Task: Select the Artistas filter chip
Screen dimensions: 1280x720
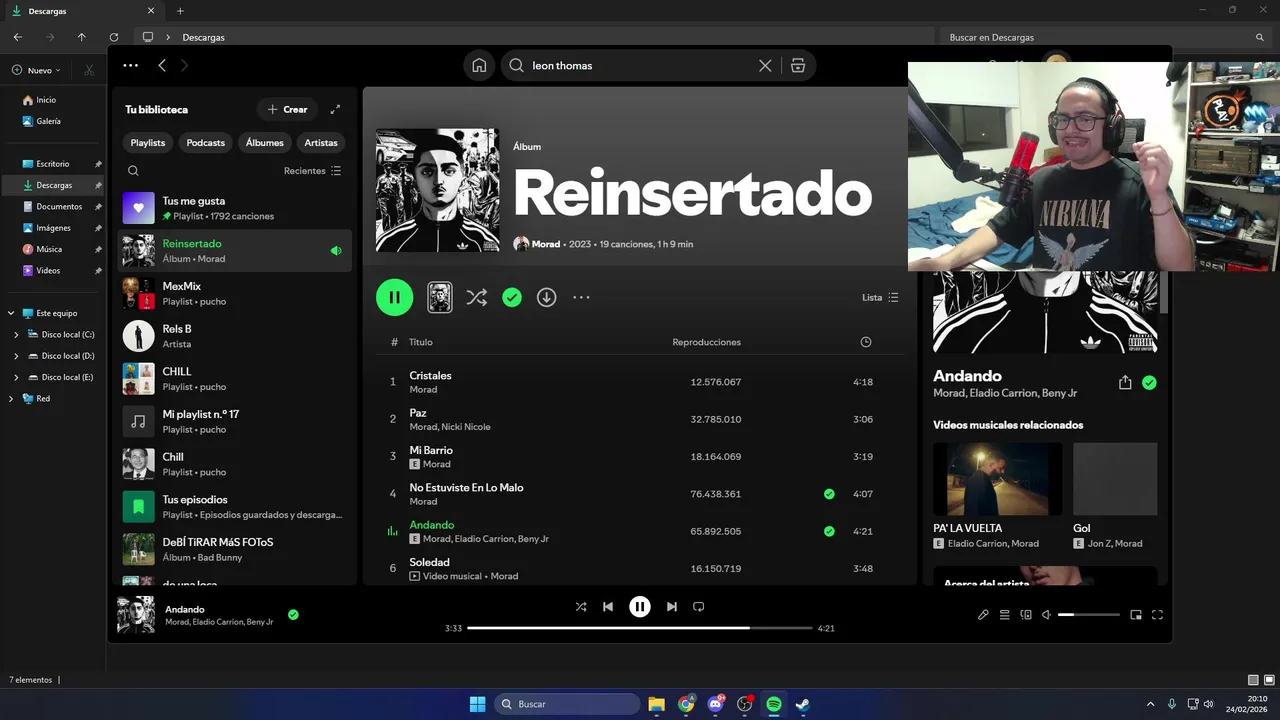Action: pos(321,143)
